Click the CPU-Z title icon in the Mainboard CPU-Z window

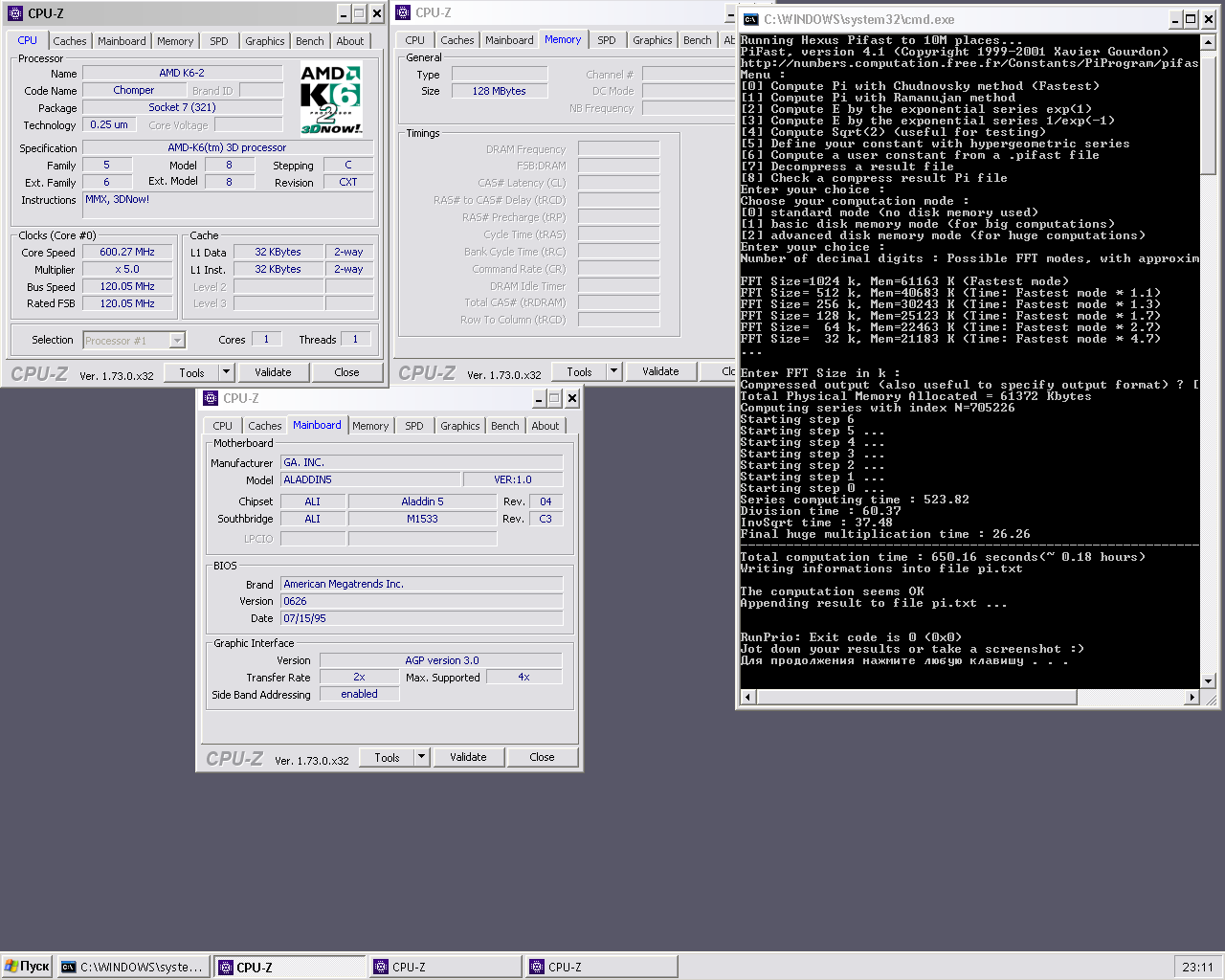211,398
